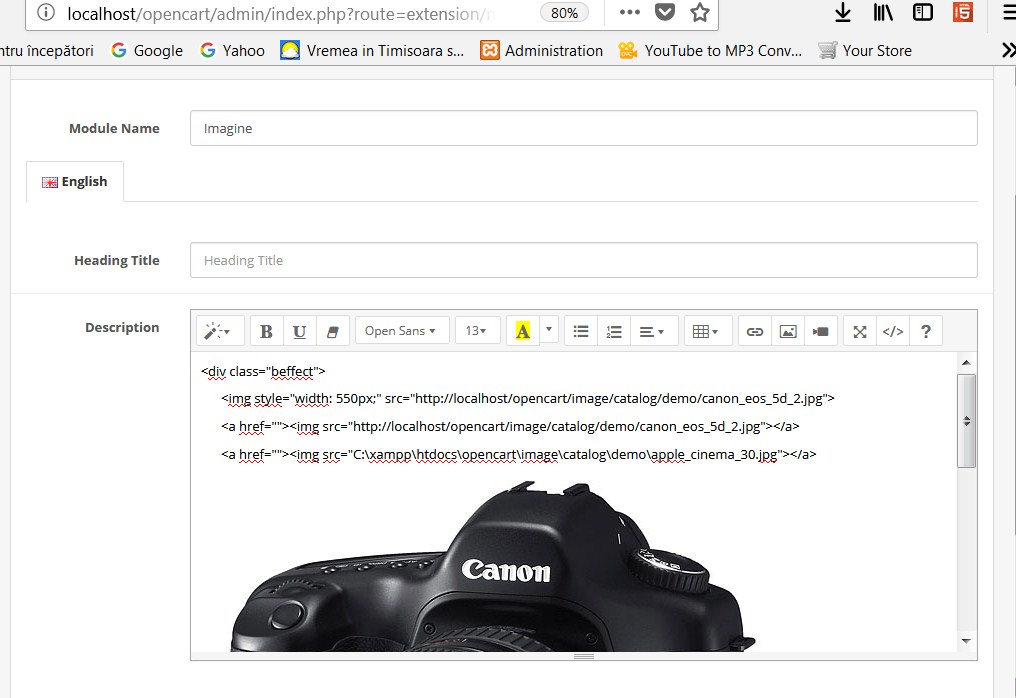Screen dimensions: 1016x698
Task: Insert an ordered numbered list
Action: tap(614, 331)
